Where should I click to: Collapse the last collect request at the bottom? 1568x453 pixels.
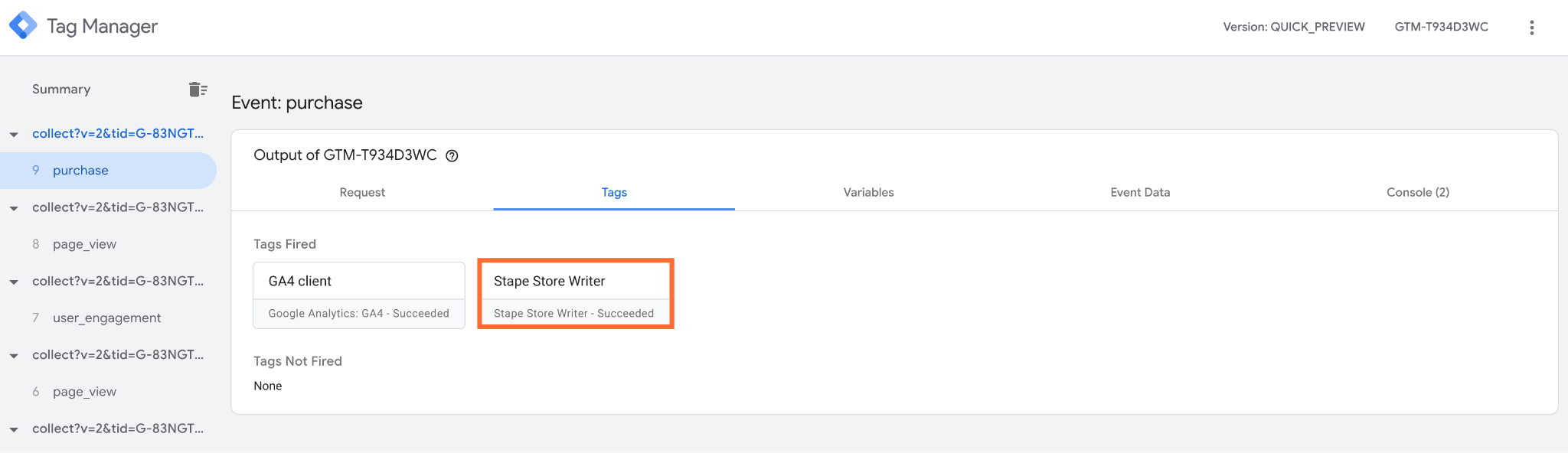[14, 429]
